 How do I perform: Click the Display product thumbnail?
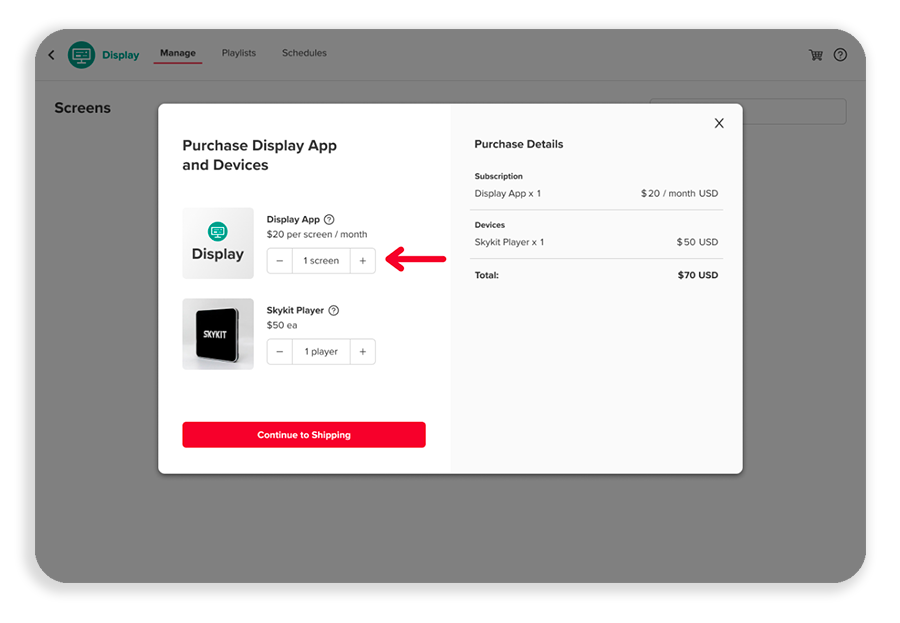click(x=218, y=243)
